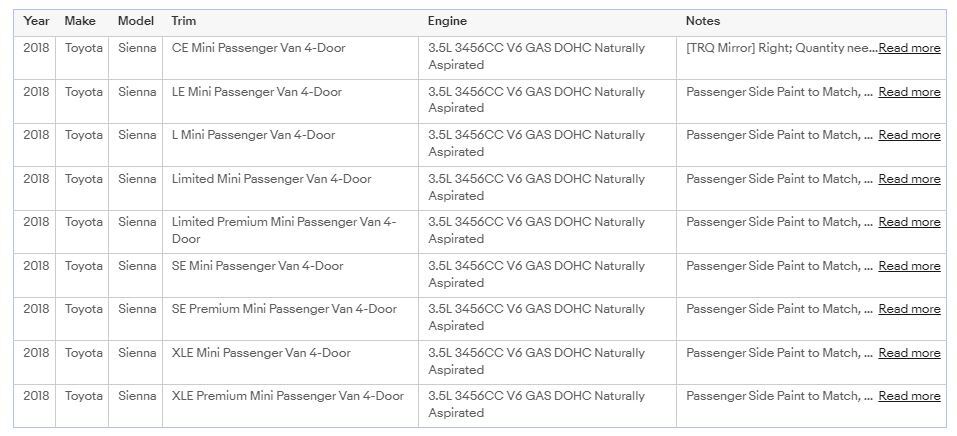Select the Notes column header

coord(703,21)
